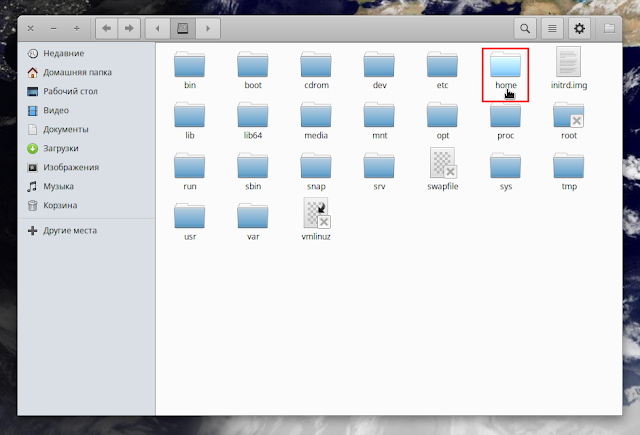The width and height of the screenshot is (640, 435).
Task: Open Музыка in sidebar
Action: [87, 186]
